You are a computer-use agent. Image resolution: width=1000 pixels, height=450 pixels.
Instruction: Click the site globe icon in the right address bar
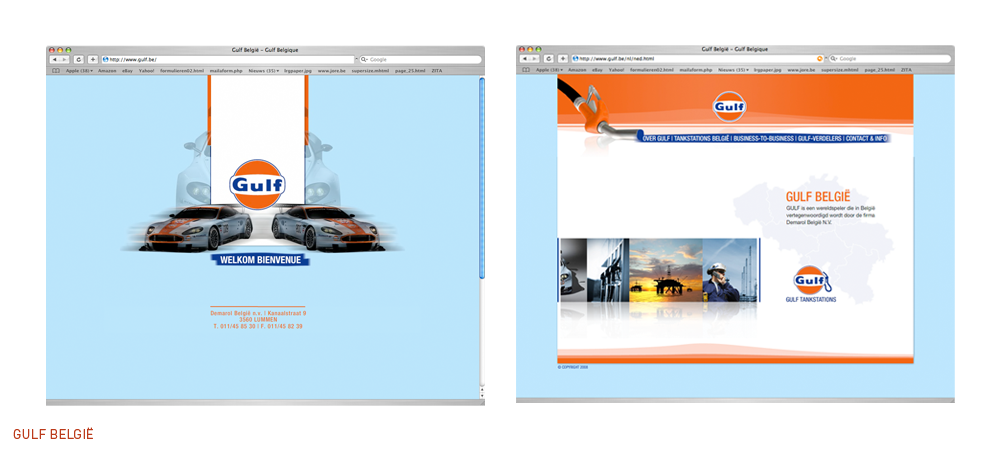click(x=575, y=59)
